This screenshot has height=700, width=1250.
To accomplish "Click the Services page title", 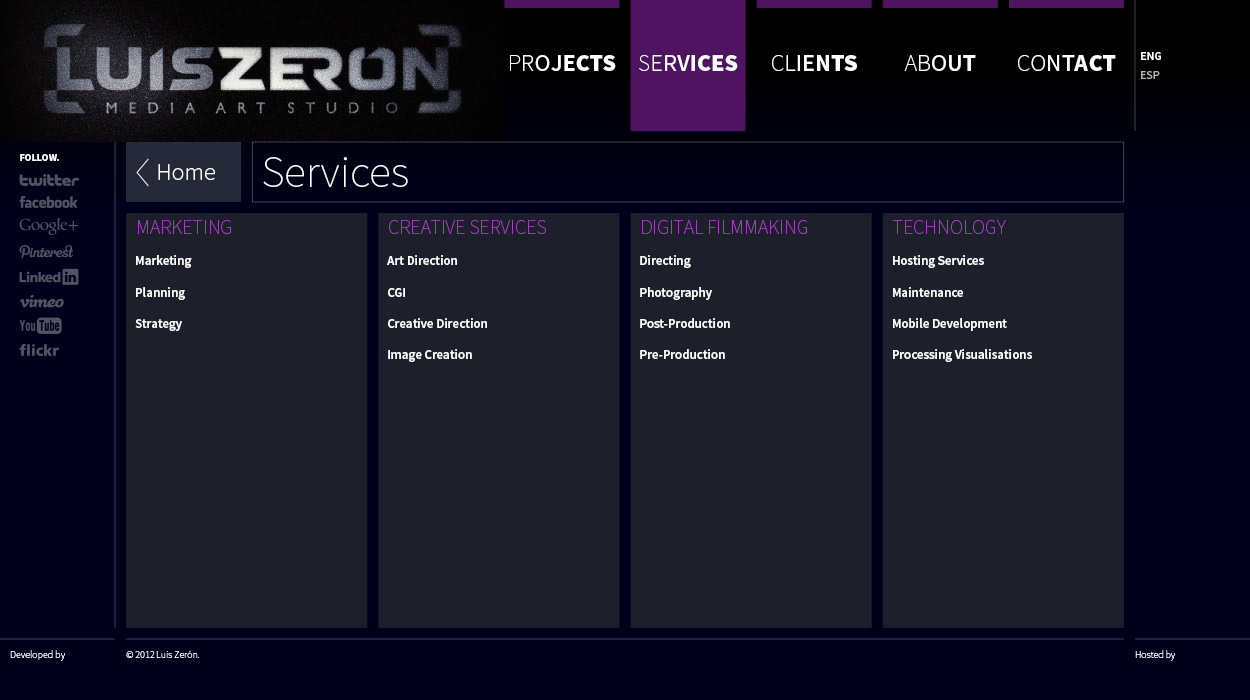I will (335, 172).
